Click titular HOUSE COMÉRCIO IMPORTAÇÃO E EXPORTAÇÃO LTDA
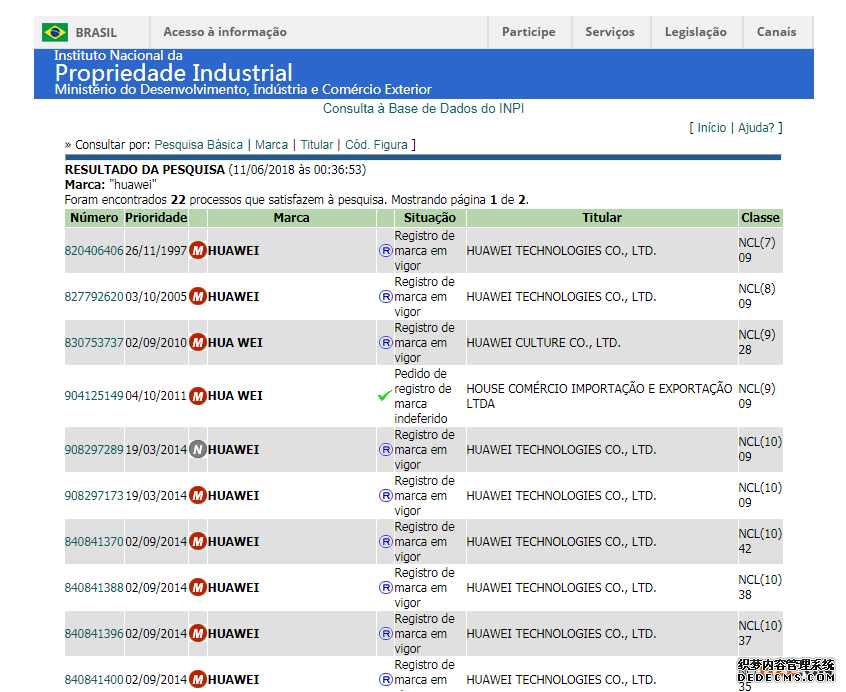 pyautogui.click(x=599, y=396)
